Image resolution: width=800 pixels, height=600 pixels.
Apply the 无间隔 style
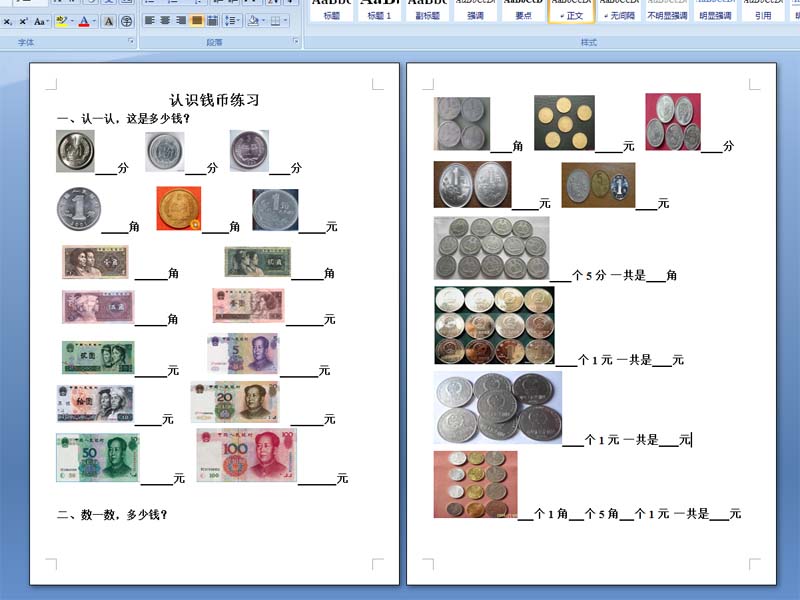click(x=619, y=10)
